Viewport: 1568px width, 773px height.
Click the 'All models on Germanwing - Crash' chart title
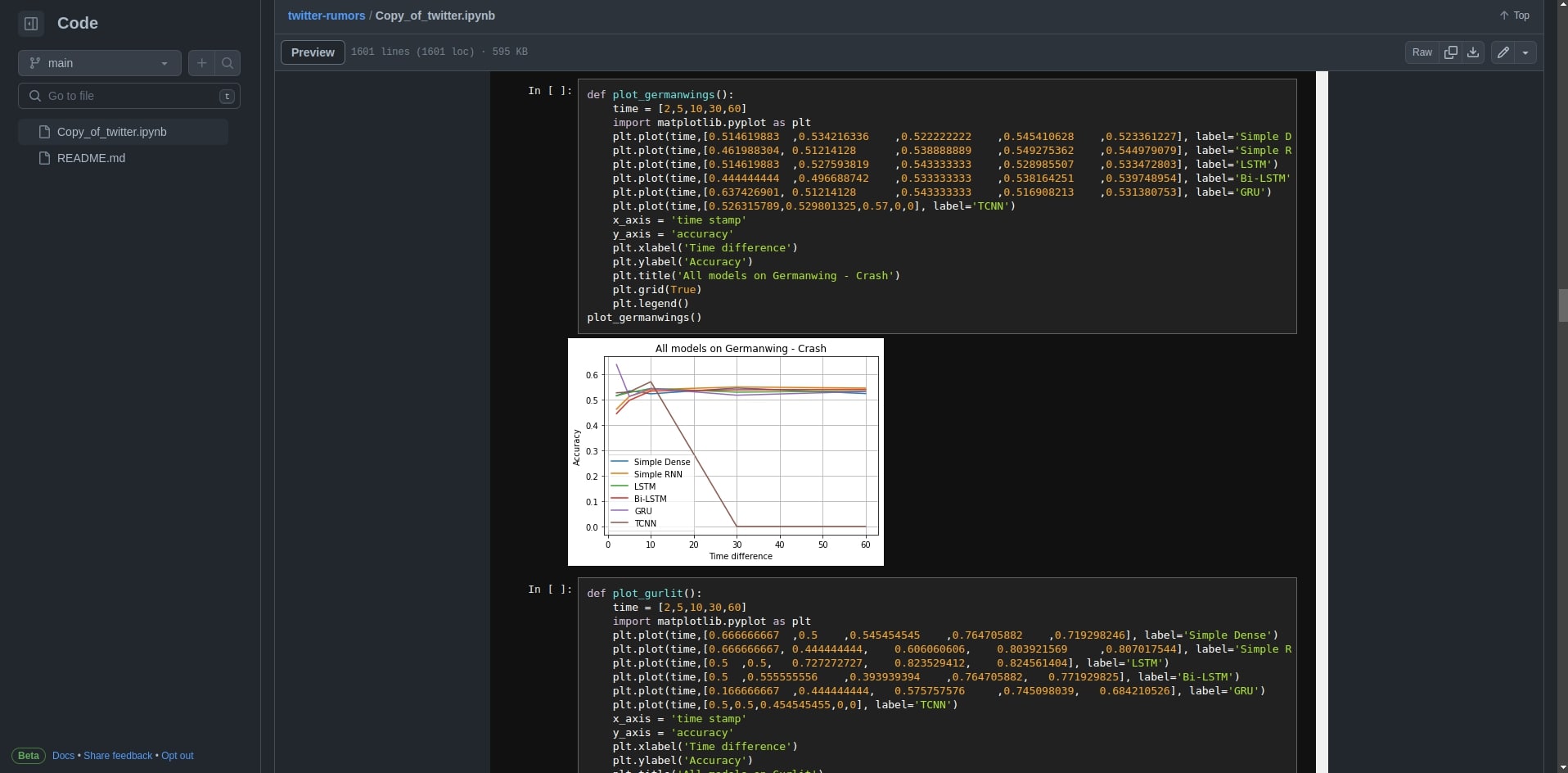point(741,349)
